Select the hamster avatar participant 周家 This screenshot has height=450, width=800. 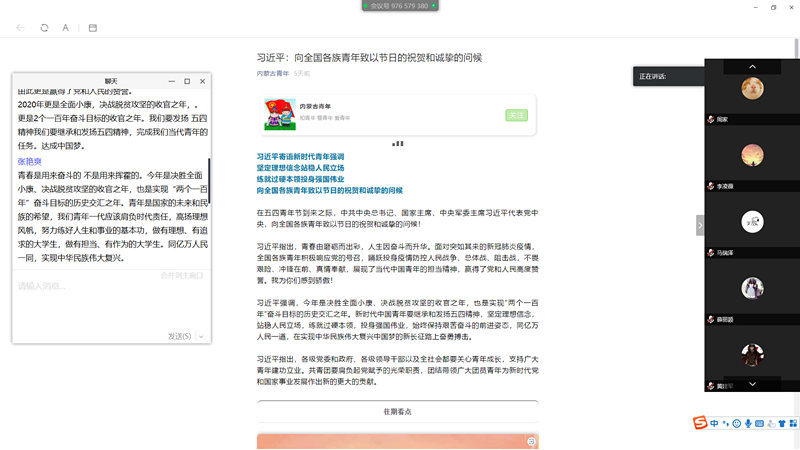point(752,88)
